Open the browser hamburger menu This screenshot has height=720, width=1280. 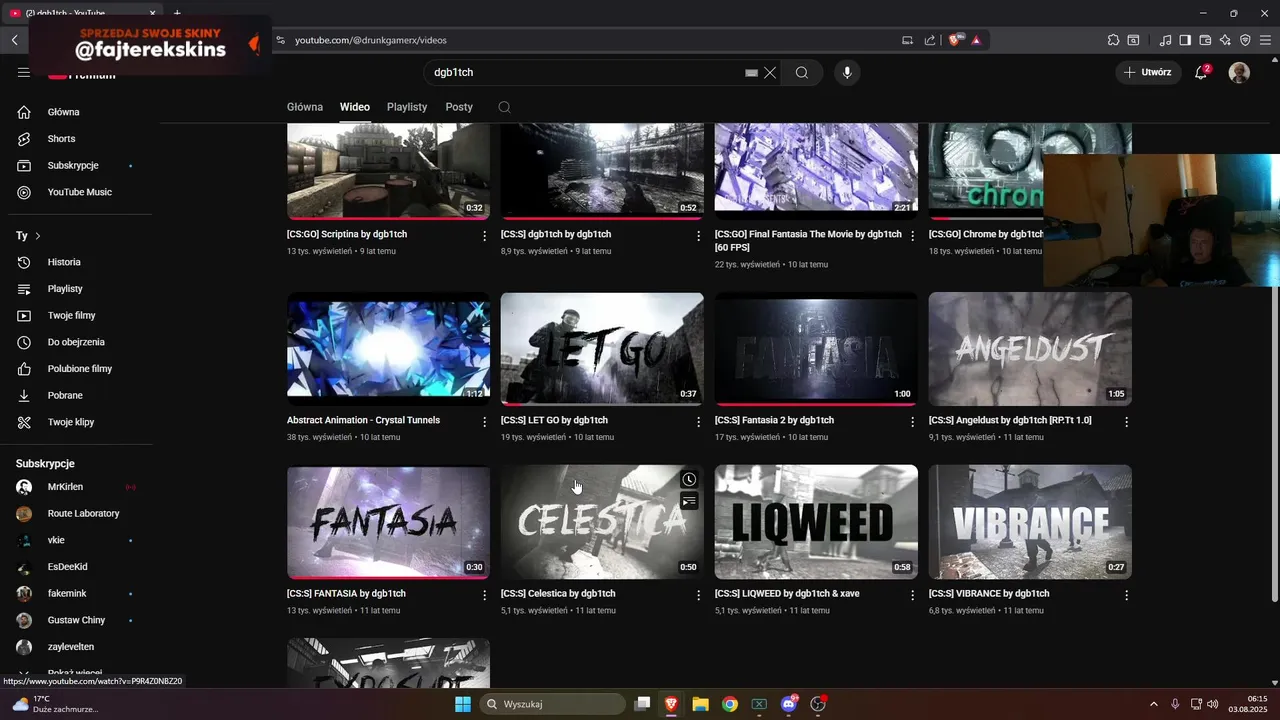pyautogui.click(x=1265, y=40)
